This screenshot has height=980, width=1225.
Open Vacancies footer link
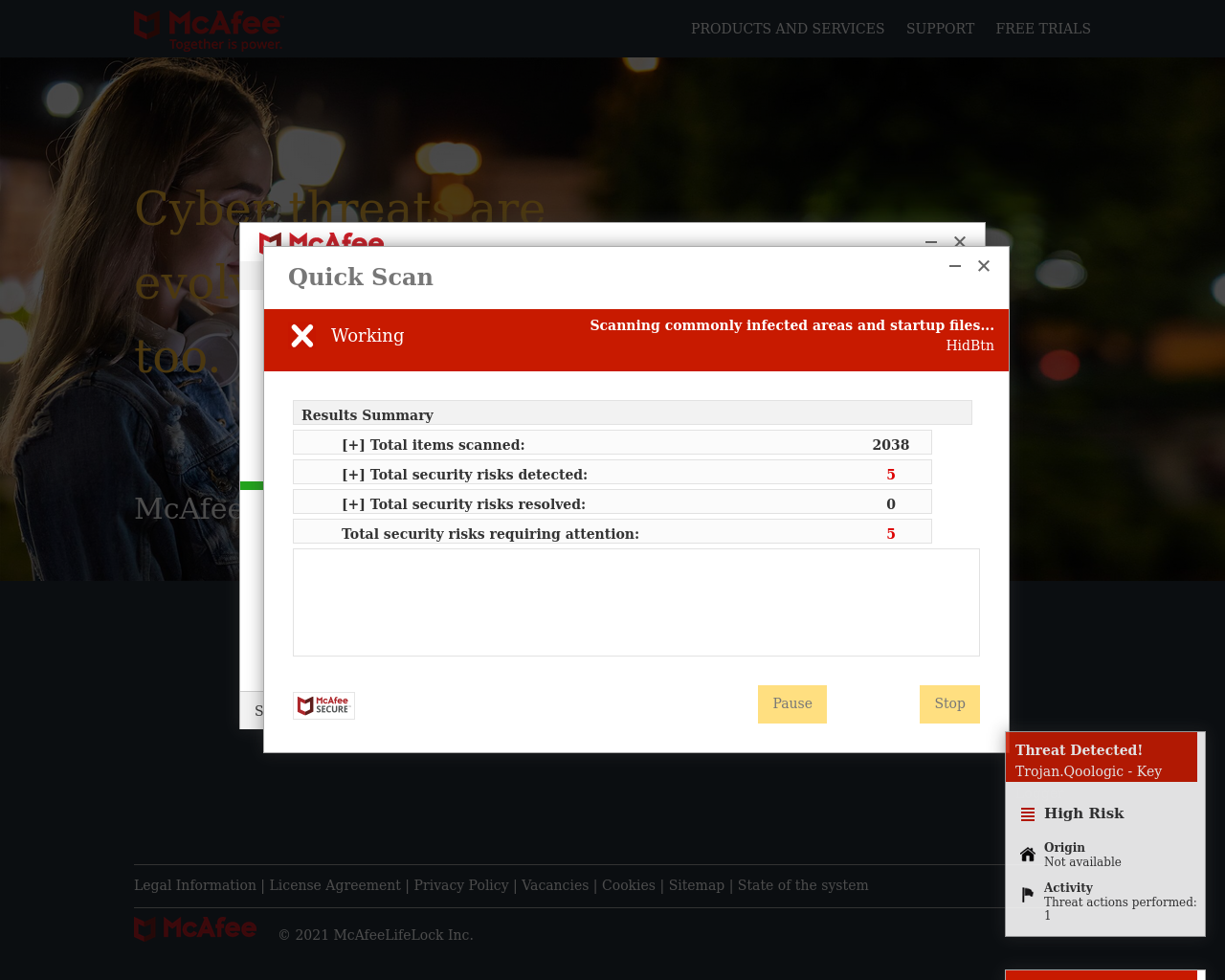coord(555,885)
